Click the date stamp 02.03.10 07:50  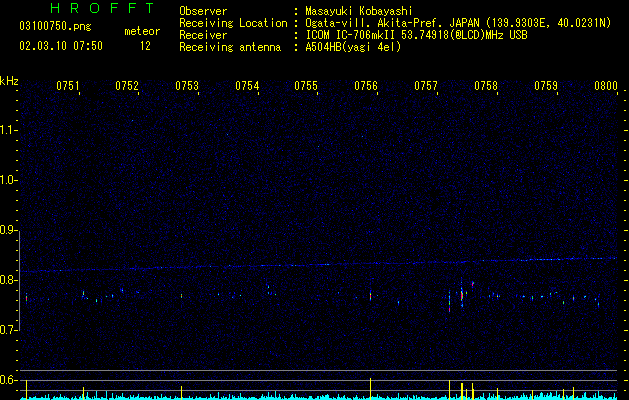coord(61,46)
